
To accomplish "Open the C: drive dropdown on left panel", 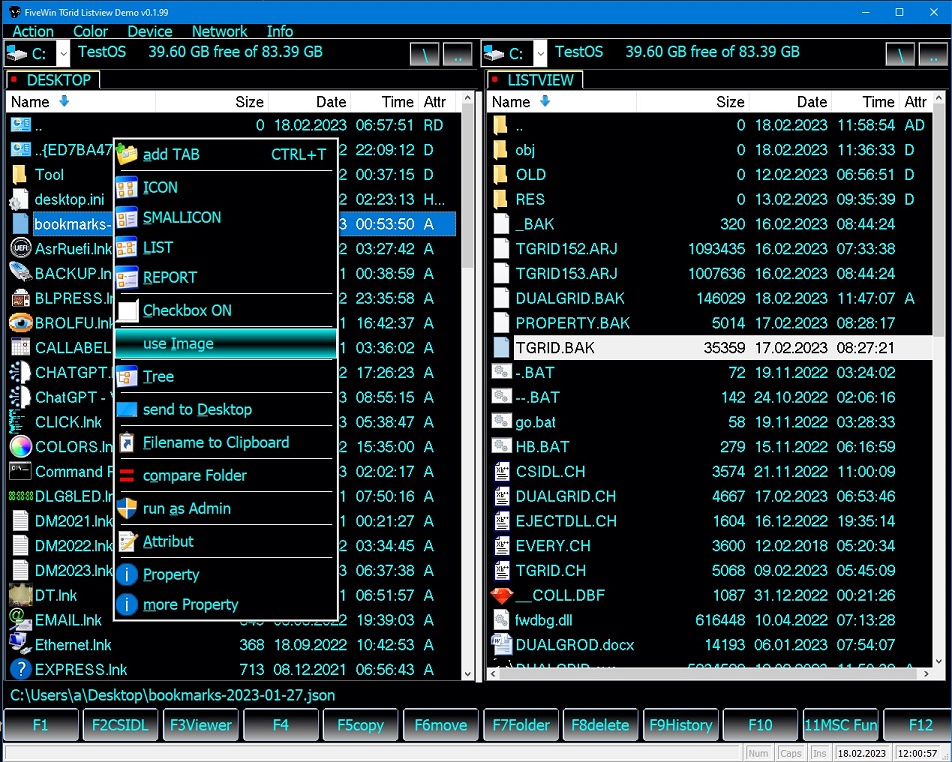I will (x=61, y=53).
